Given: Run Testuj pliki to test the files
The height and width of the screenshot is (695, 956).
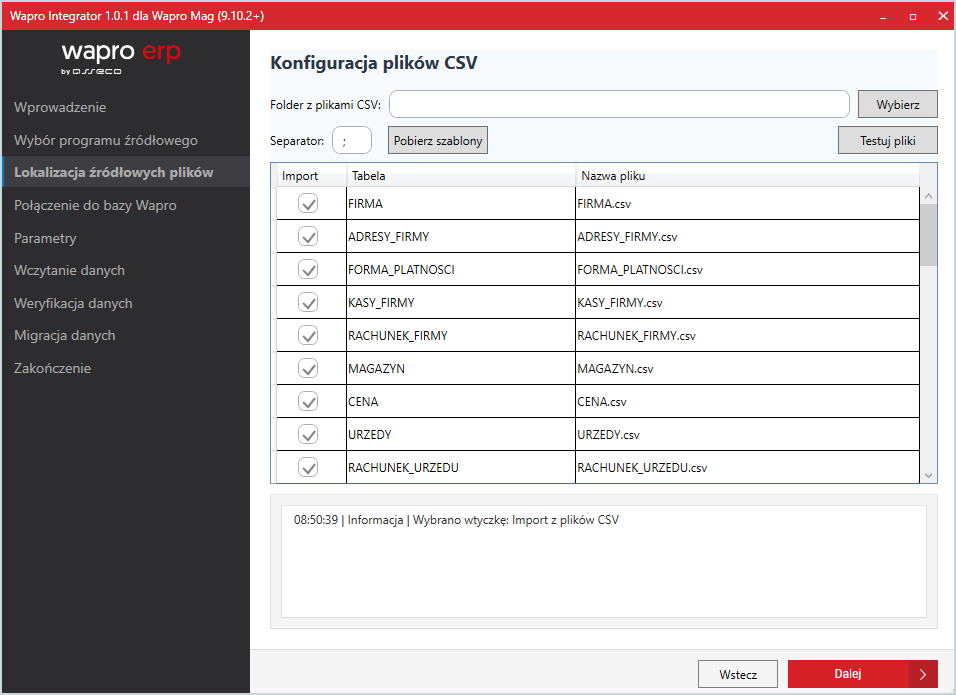Looking at the screenshot, I should (x=887, y=140).
